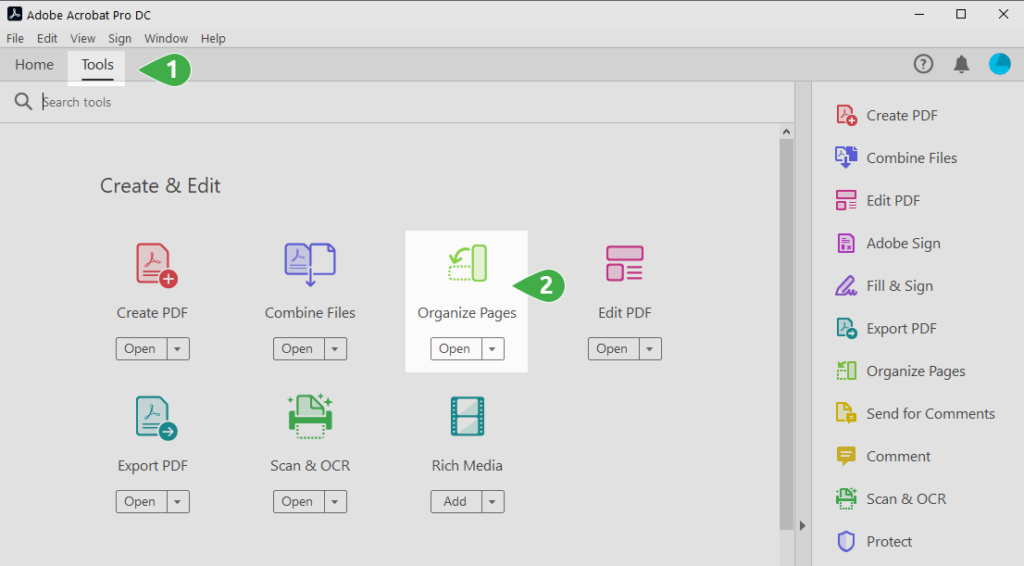Open the Window menu
Image resolution: width=1024 pixels, height=566 pixels.
point(166,39)
